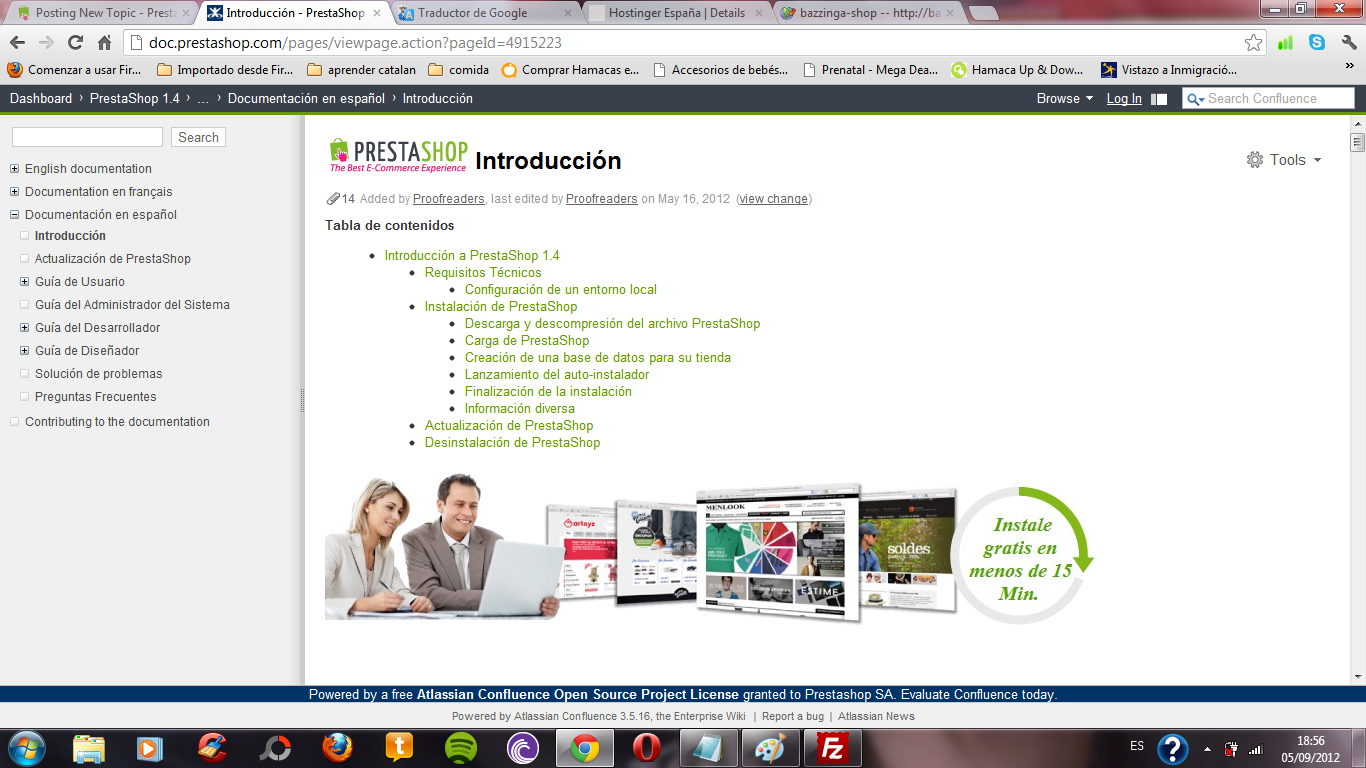Image resolution: width=1366 pixels, height=768 pixels.
Task: Open Spotify from the taskbar
Action: 460,748
